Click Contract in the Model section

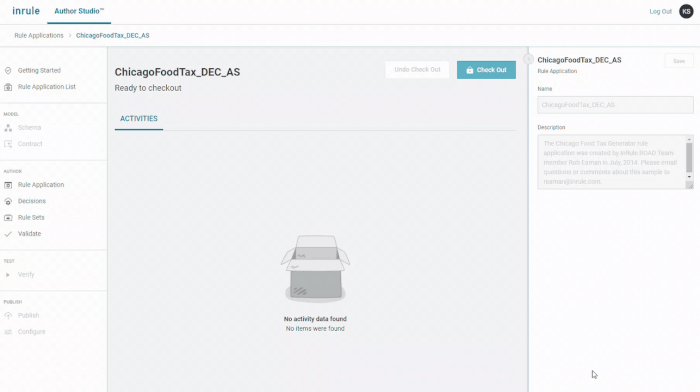[30, 144]
